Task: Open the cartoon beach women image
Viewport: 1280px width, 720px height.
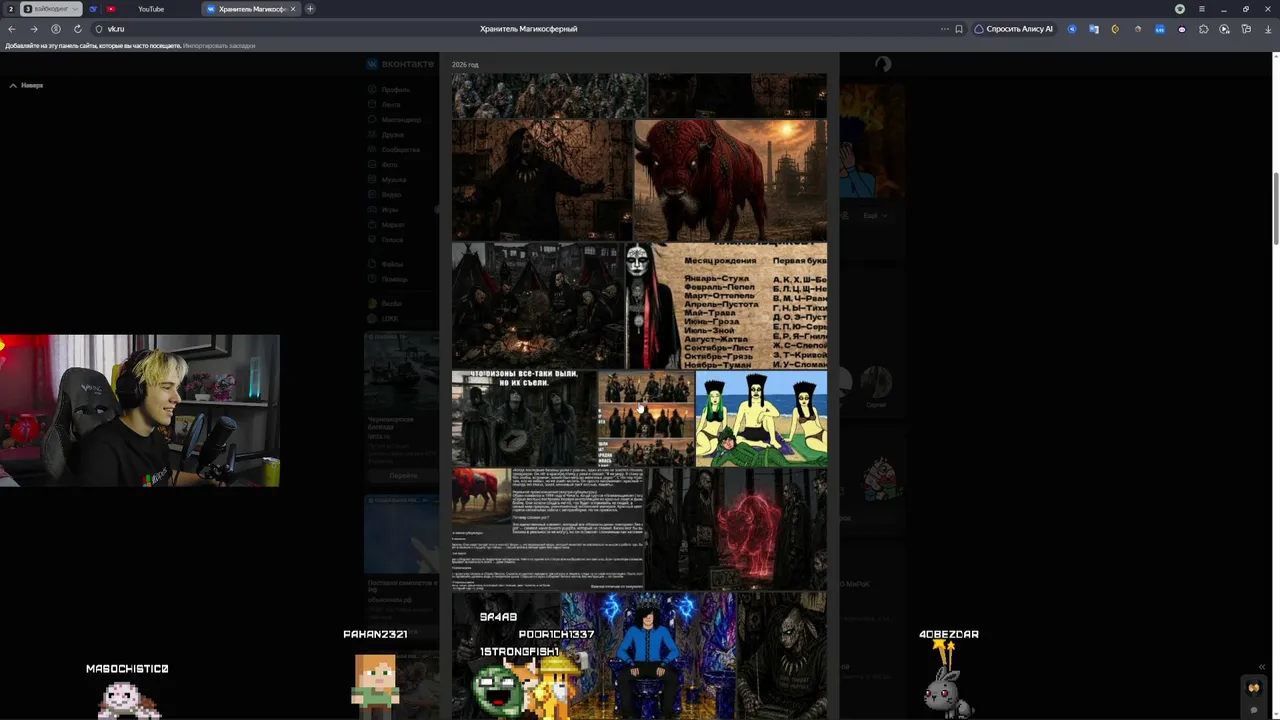Action: (x=761, y=418)
